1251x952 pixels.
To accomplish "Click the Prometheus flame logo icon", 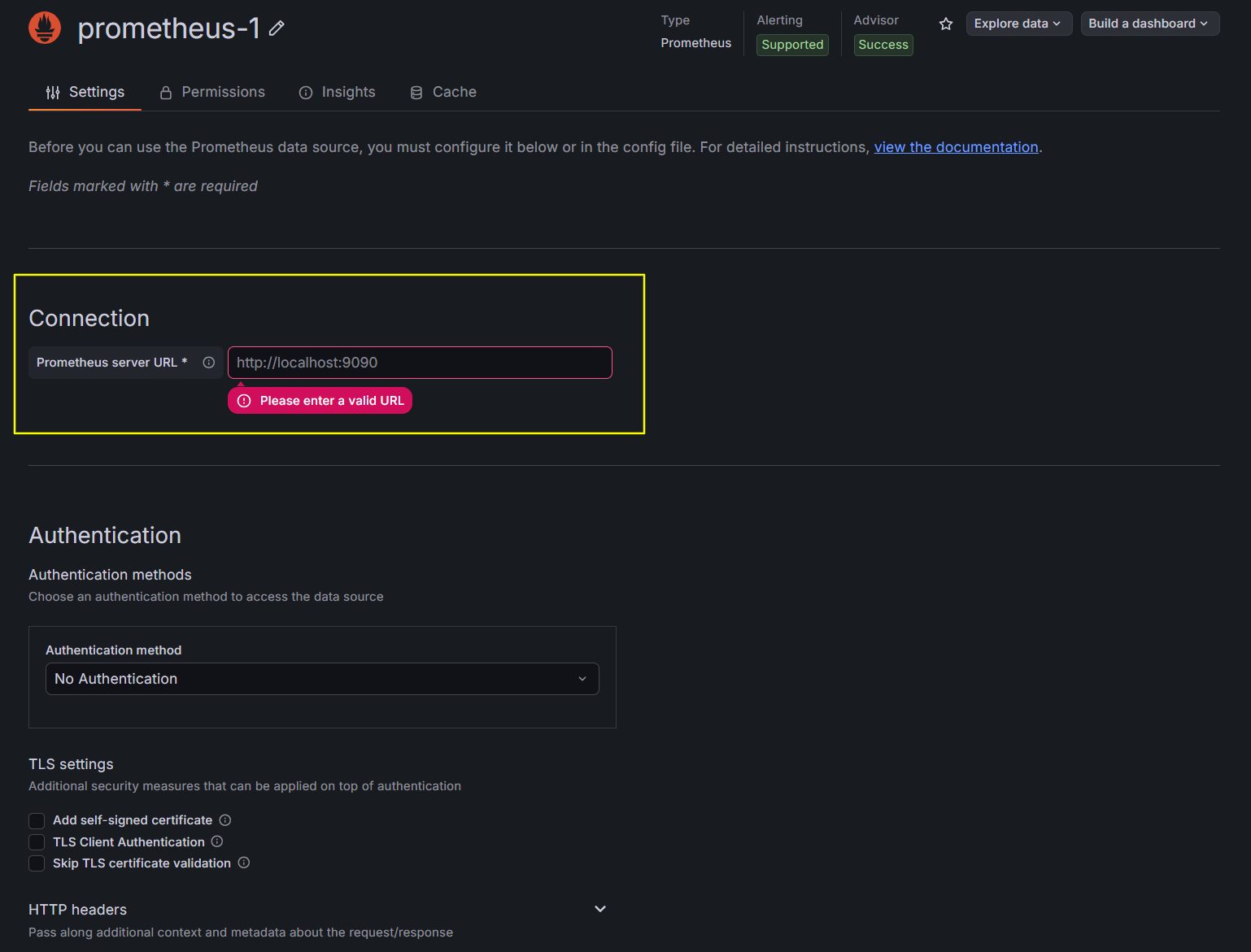I will tap(45, 28).
